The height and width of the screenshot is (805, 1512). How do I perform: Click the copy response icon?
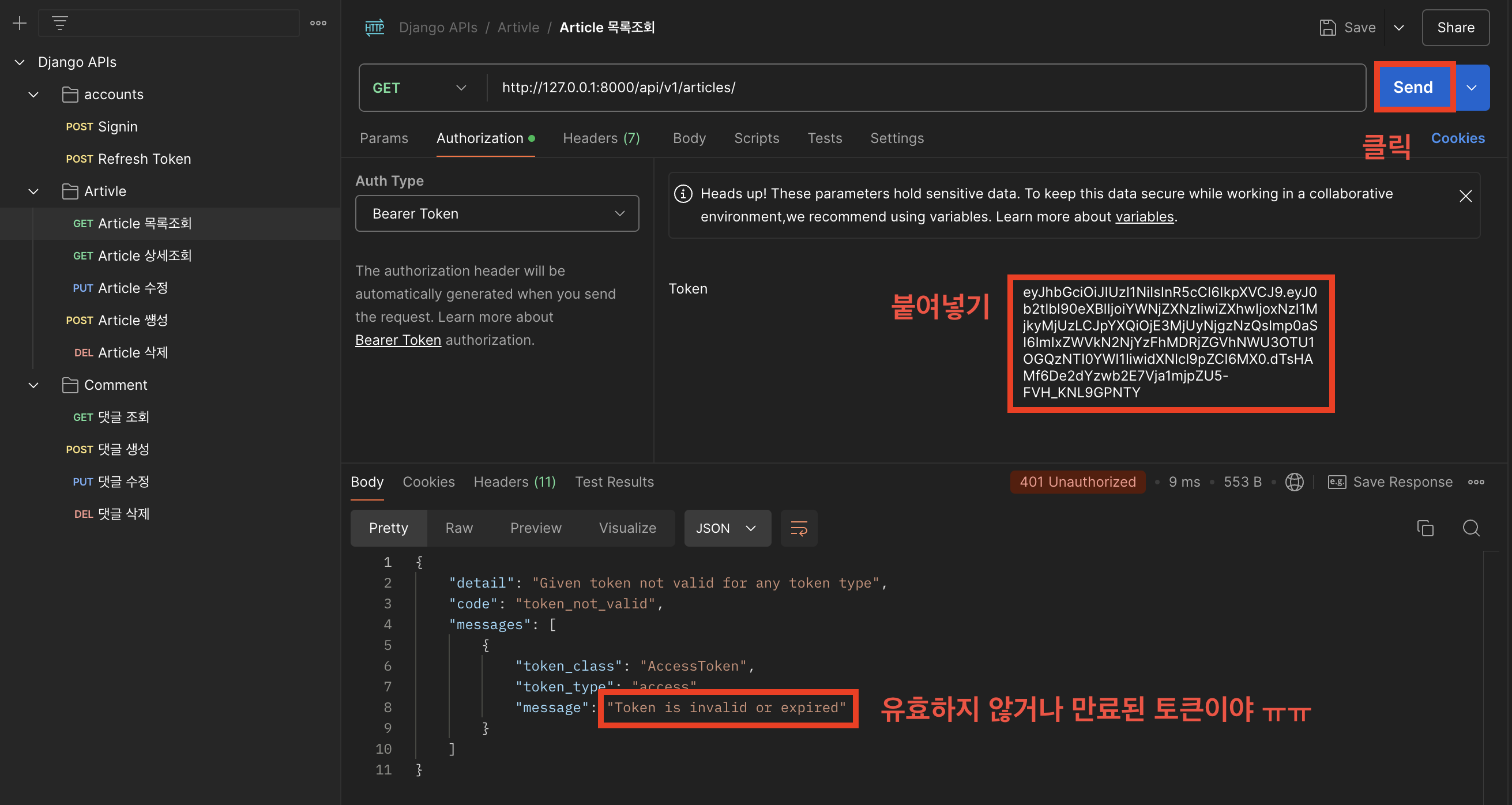click(x=1424, y=528)
